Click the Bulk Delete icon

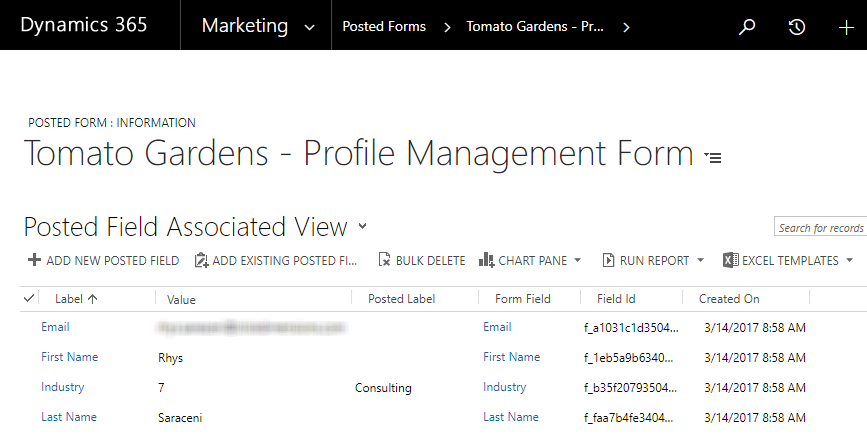pos(384,259)
